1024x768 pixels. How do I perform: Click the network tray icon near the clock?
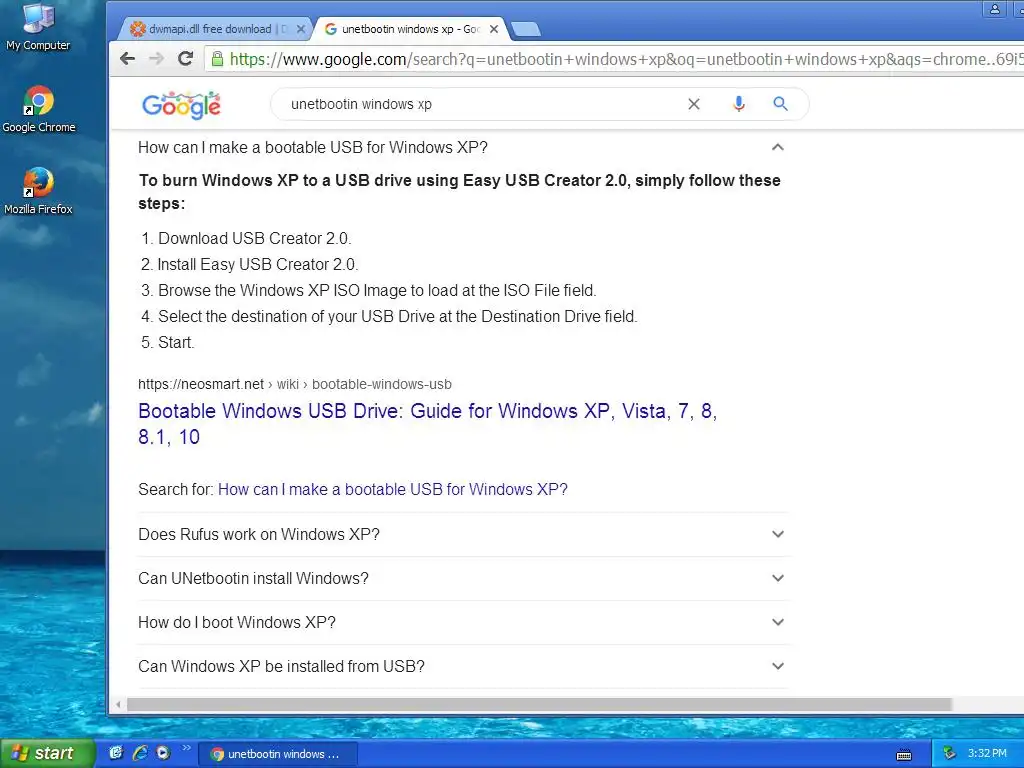[950, 754]
